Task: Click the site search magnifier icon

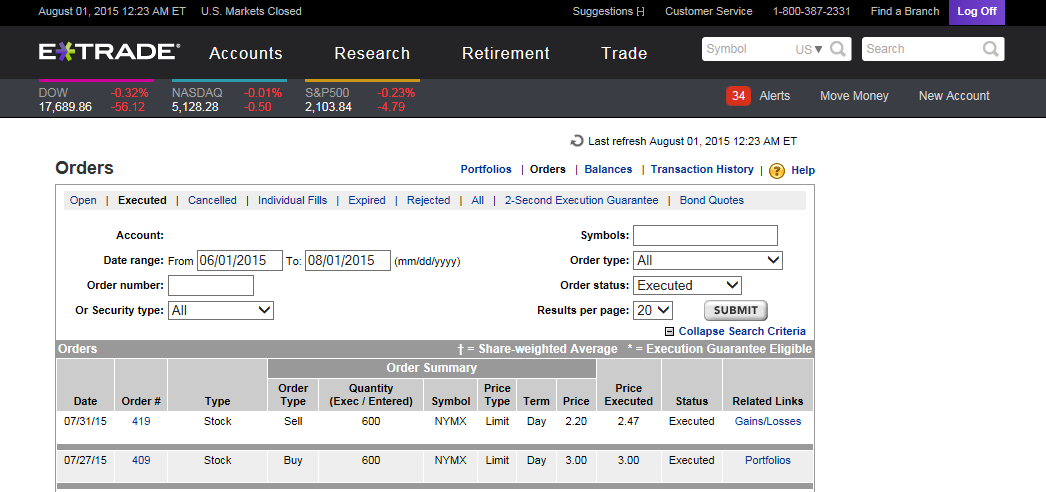Action: tap(990, 49)
